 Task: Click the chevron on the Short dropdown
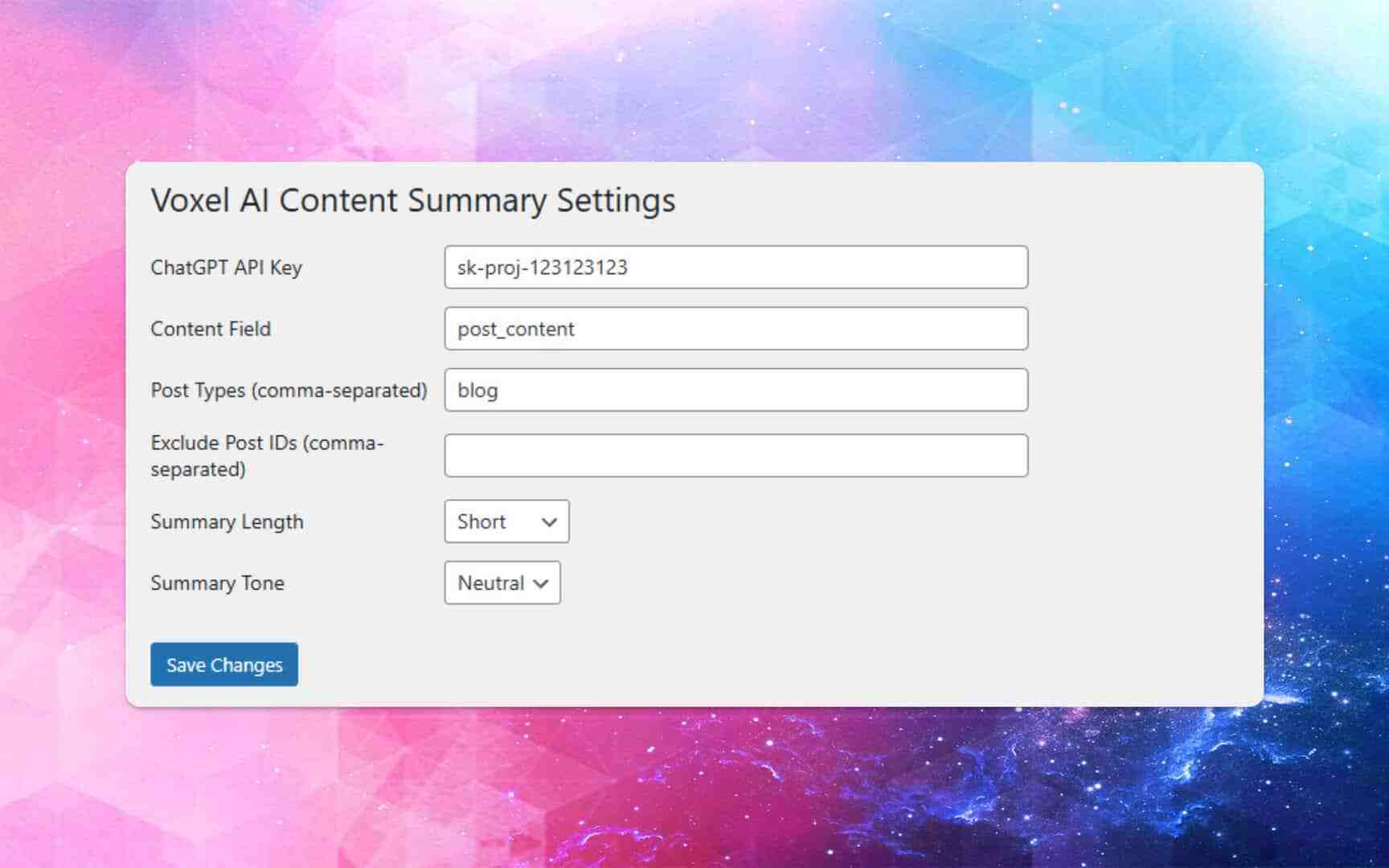(x=549, y=522)
